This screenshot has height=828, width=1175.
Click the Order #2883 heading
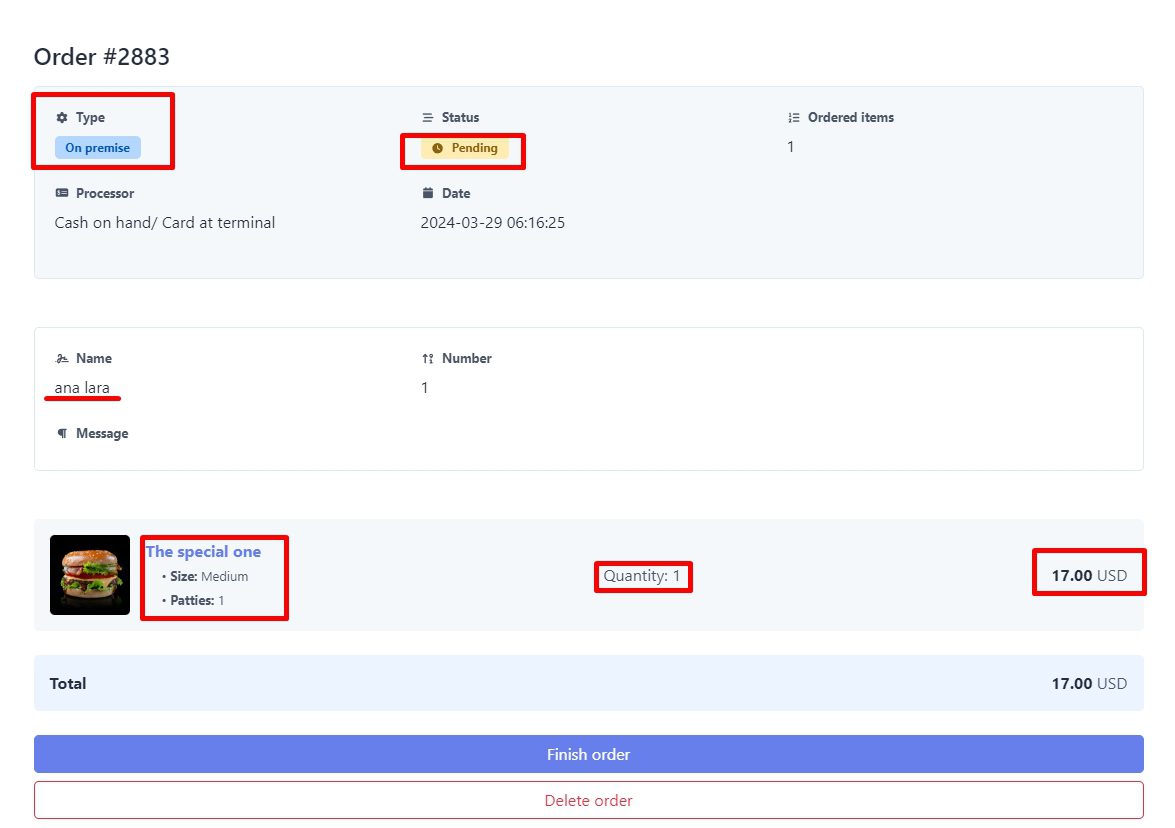point(102,57)
